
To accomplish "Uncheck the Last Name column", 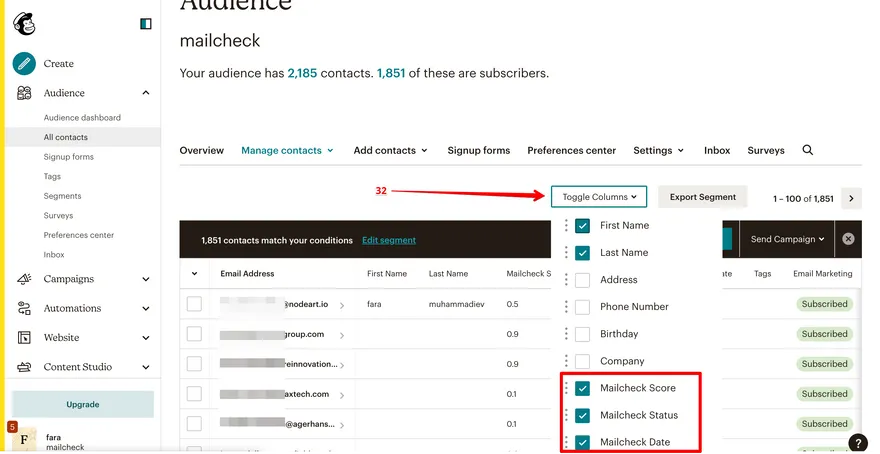I will pyautogui.click(x=583, y=253).
